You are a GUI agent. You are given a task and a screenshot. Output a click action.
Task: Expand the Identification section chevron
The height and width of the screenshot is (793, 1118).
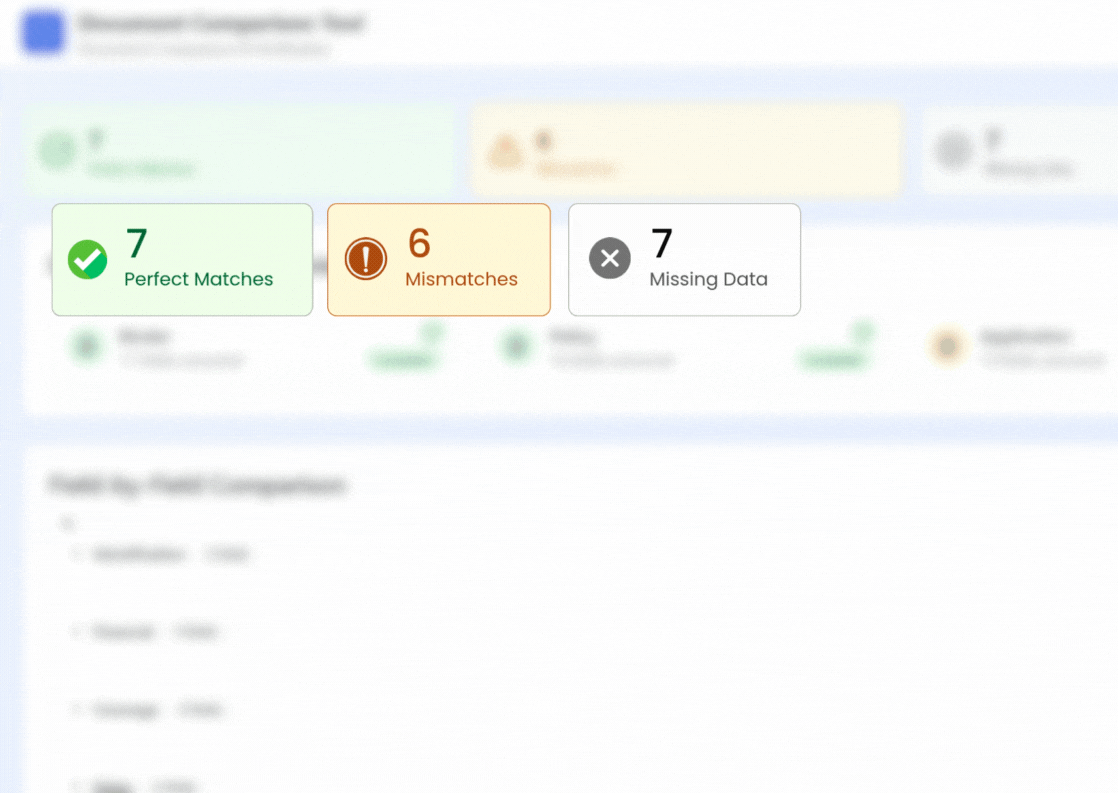click(76, 553)
